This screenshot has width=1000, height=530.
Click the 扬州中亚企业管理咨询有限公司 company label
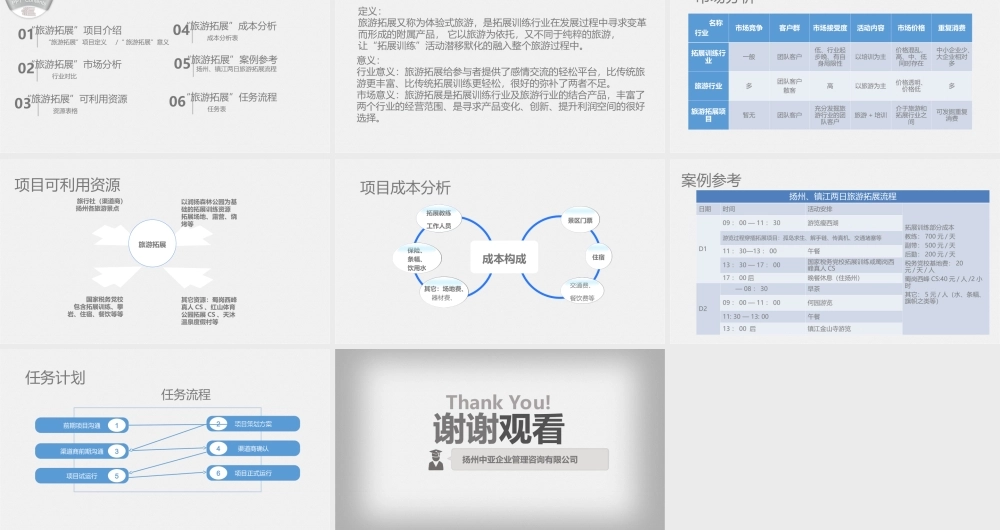click(520, 460)
